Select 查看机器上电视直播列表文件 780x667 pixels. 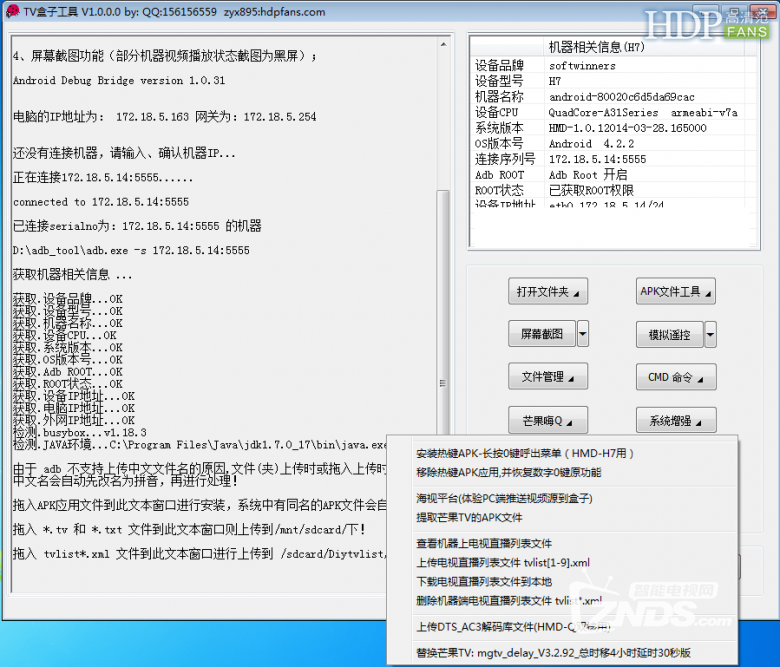click(x=484, y=544)
